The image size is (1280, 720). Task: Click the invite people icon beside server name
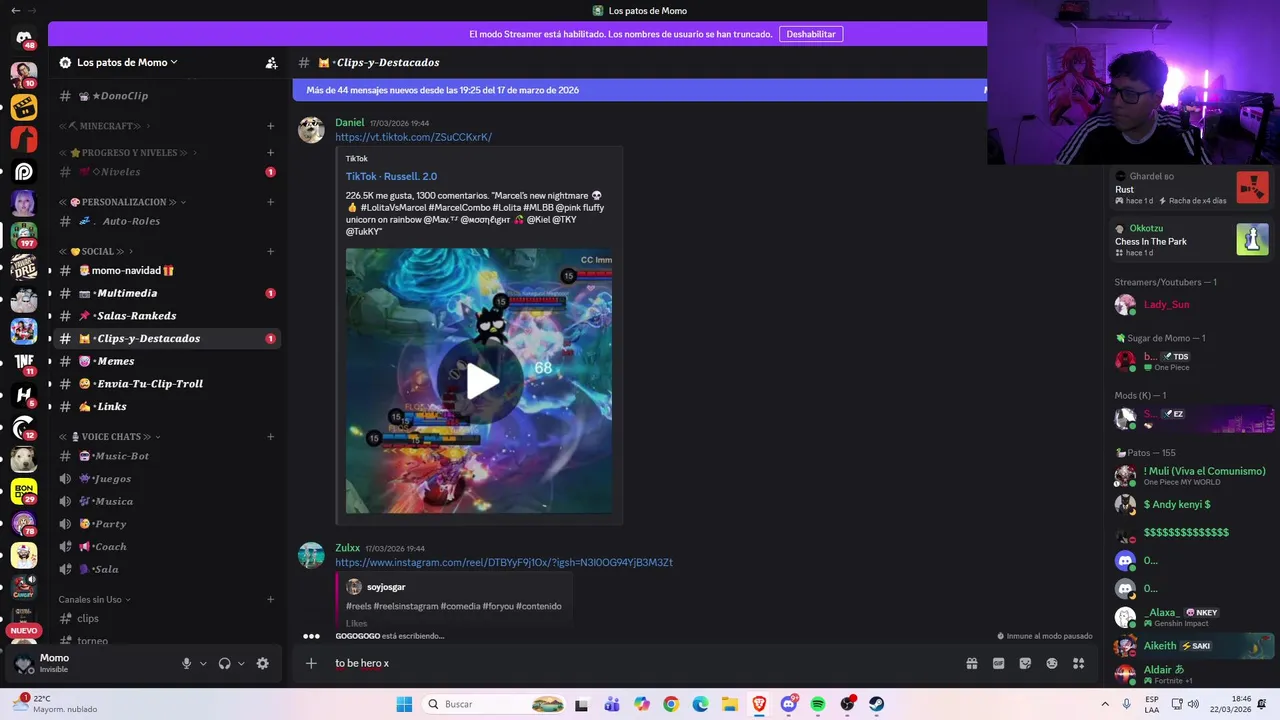[x=271, y=62]
